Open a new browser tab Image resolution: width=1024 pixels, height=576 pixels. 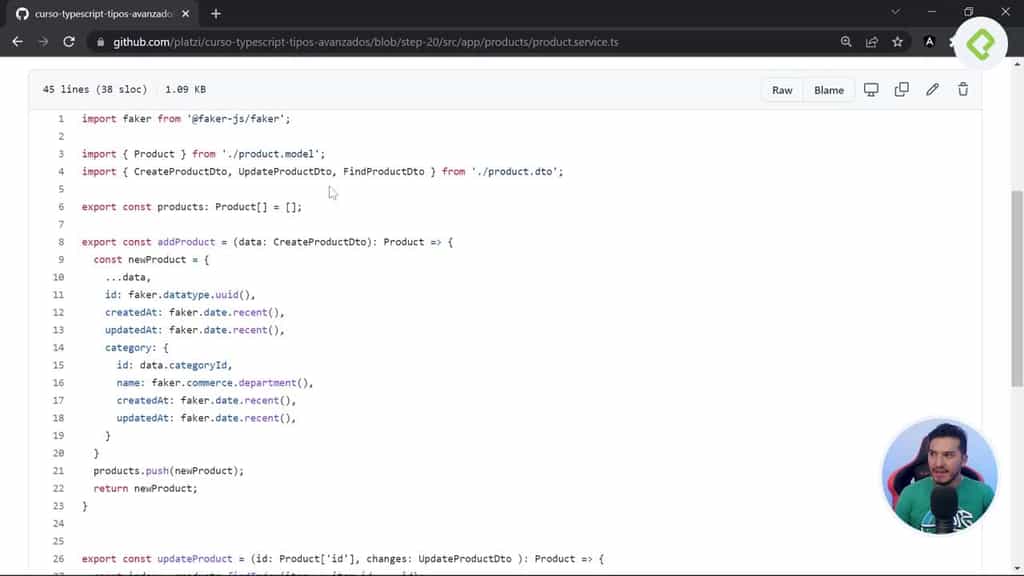[x=216, y=14]
